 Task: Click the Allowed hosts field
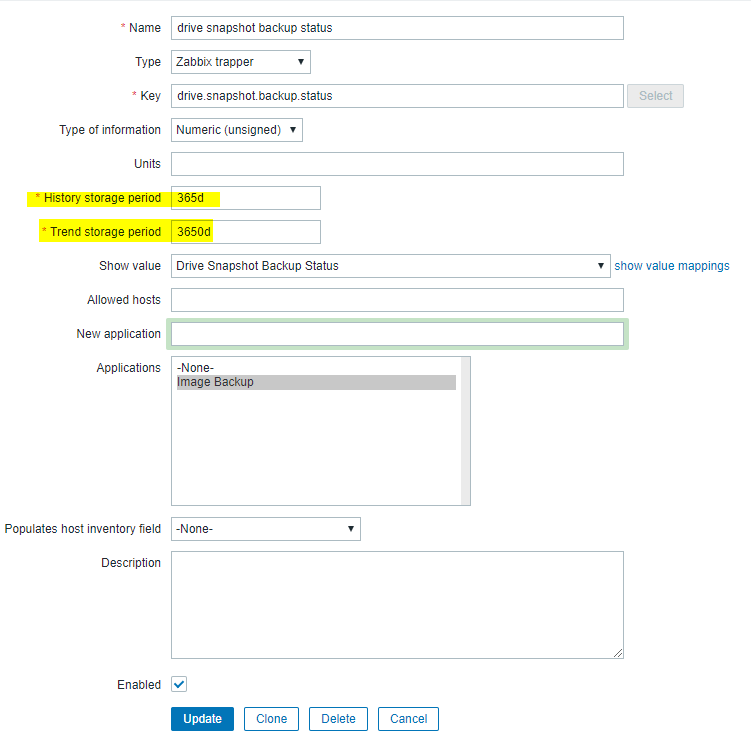[397, 300]
